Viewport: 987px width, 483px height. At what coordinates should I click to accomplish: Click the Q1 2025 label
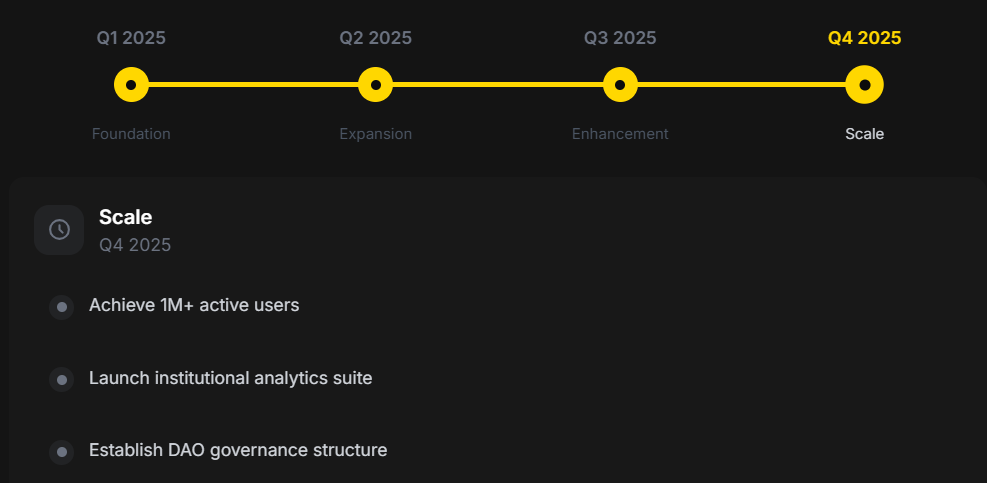(131, 38)
